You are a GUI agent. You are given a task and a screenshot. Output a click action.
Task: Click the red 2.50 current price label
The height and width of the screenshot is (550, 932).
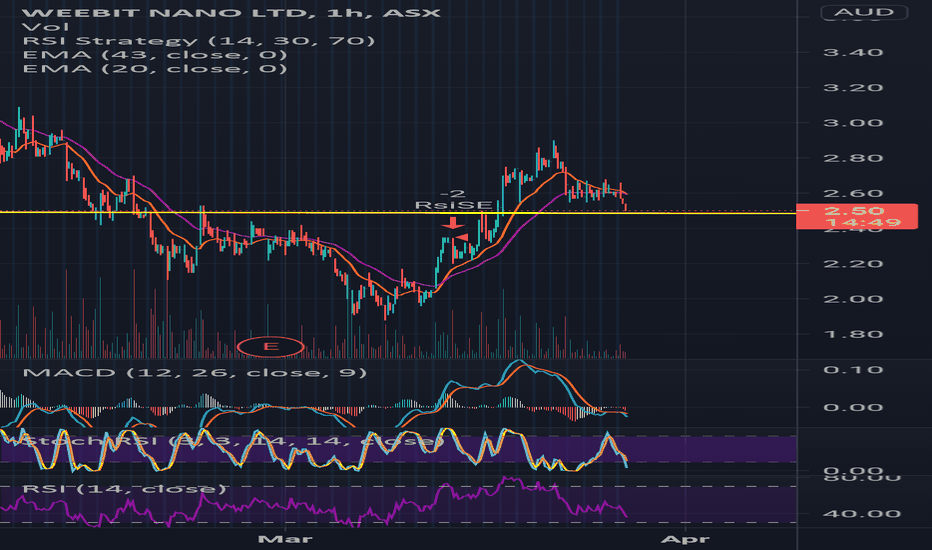[x=857, y=216]
